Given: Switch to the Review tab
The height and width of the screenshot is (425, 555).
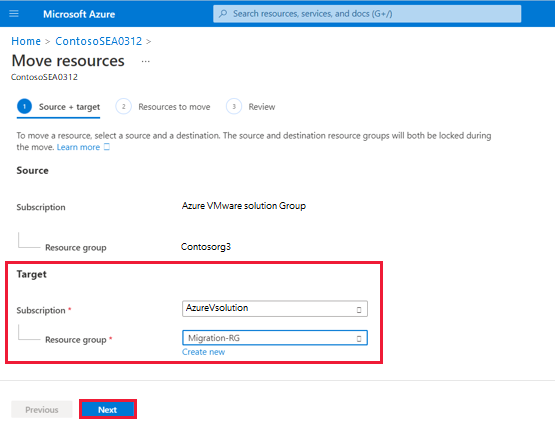Looking at the screenshot, I should click(262, 107).
